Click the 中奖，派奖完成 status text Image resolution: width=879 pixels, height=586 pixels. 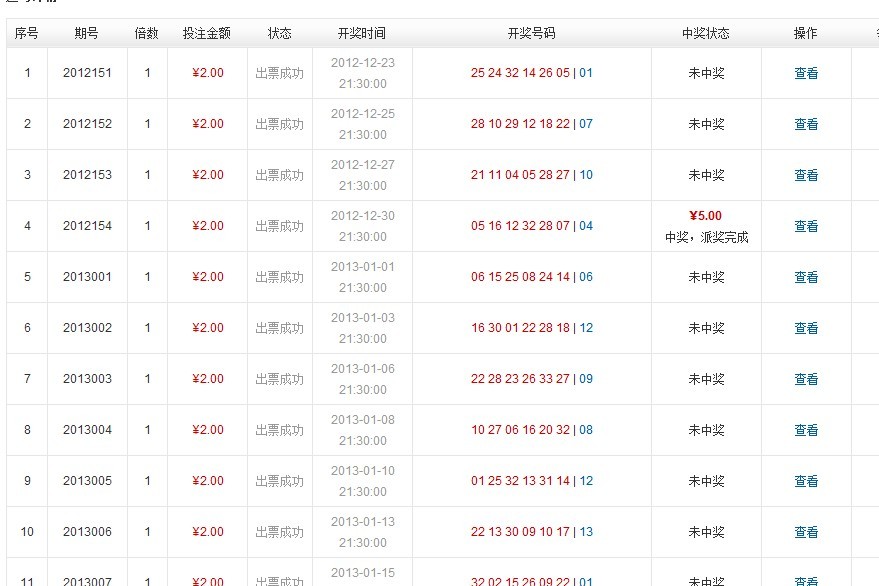(706, 238)
